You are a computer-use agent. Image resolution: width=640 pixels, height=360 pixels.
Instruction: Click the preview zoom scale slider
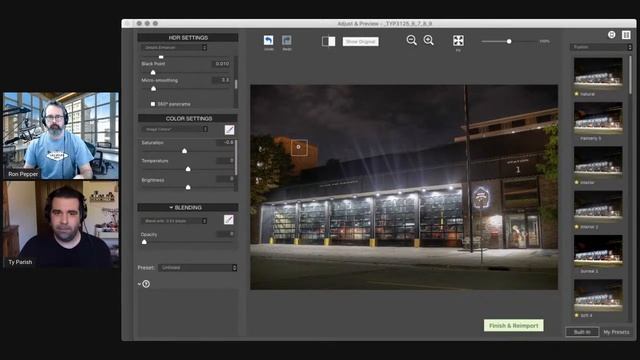tap(509, 41)
